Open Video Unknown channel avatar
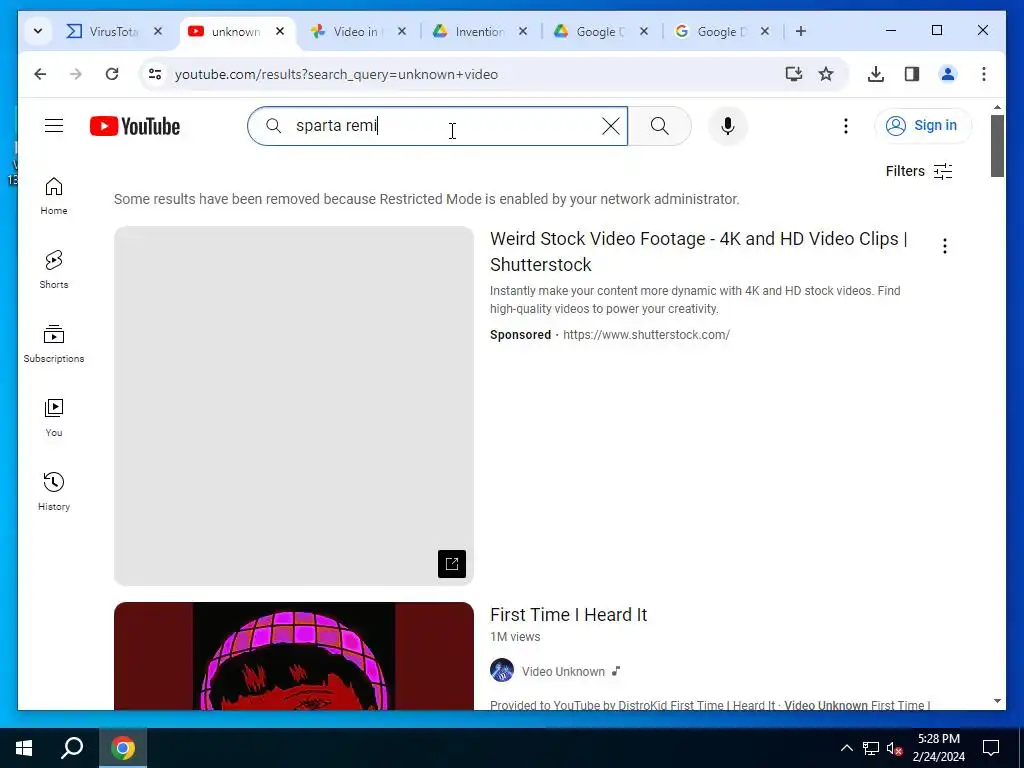This screenshot has width=1024, height=768. click(x=502, y=671)
